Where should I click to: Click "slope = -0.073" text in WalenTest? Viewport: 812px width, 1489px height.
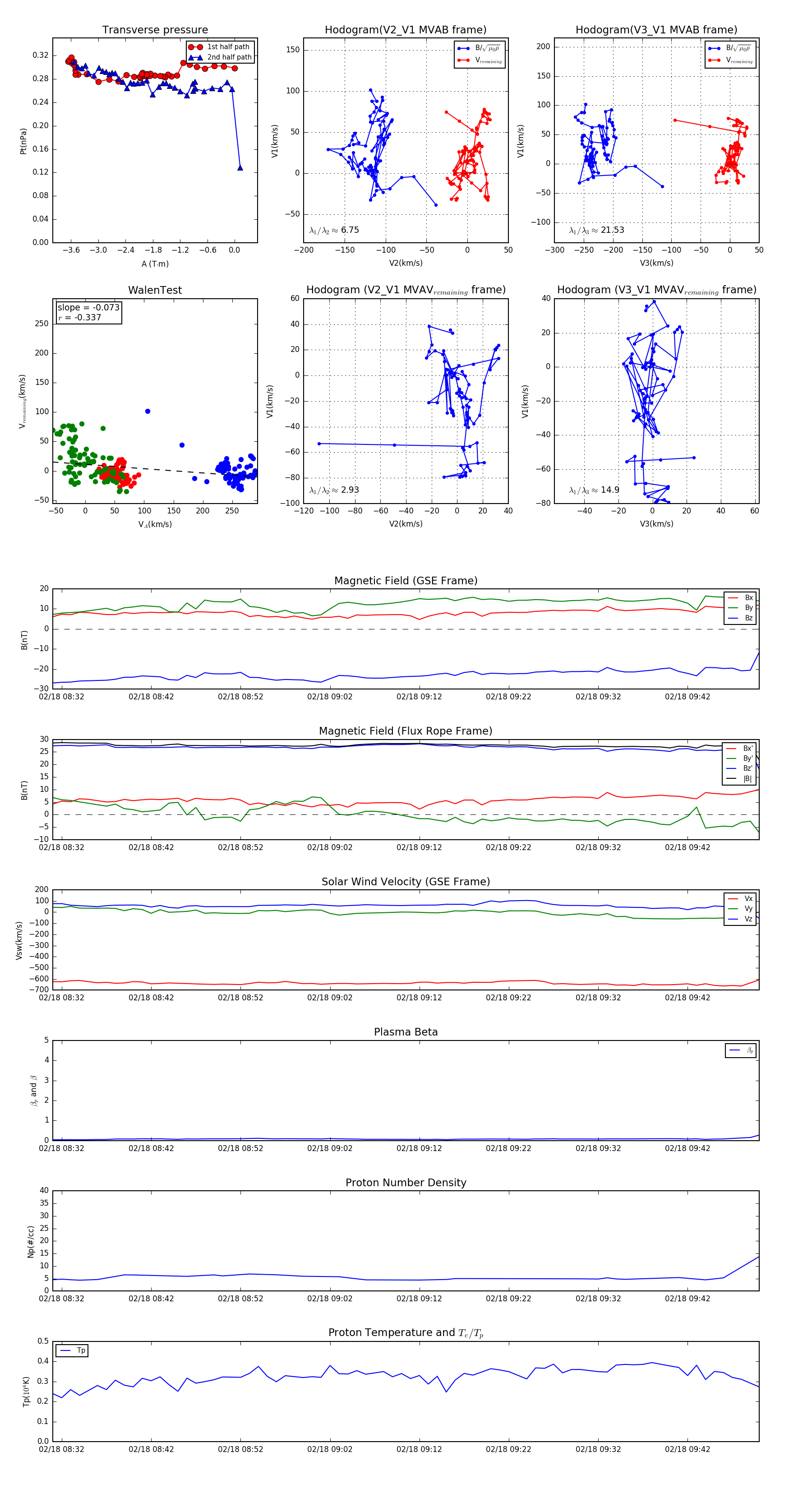(88, 308)
